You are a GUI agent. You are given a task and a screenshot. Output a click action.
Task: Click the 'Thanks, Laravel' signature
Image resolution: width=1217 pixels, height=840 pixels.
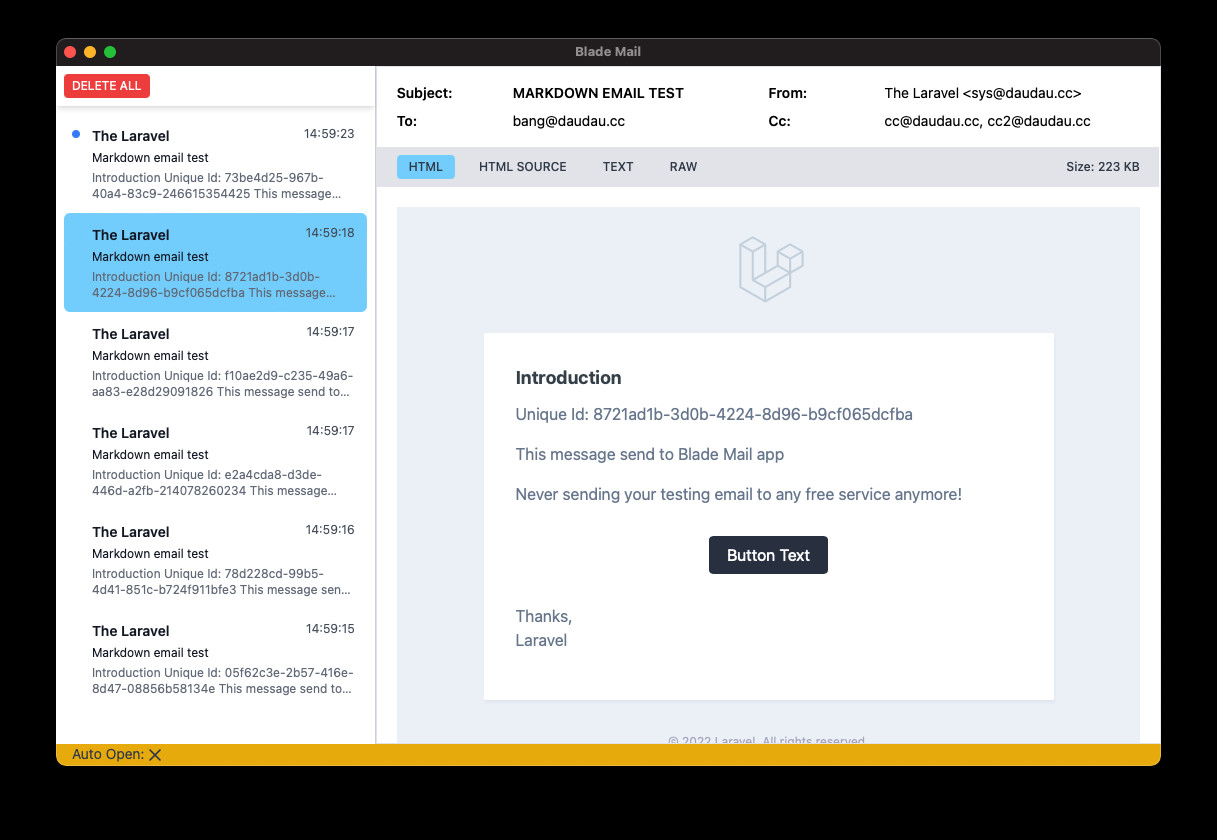(544, 628)
